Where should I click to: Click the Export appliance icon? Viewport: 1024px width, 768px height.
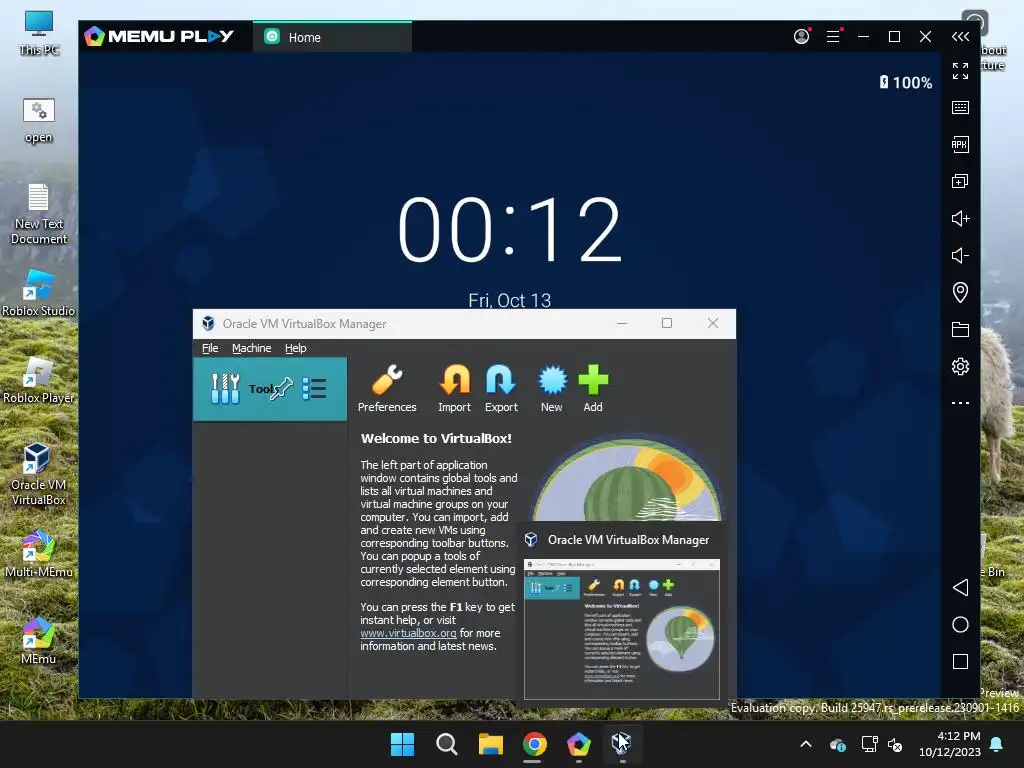pos(501,389)
